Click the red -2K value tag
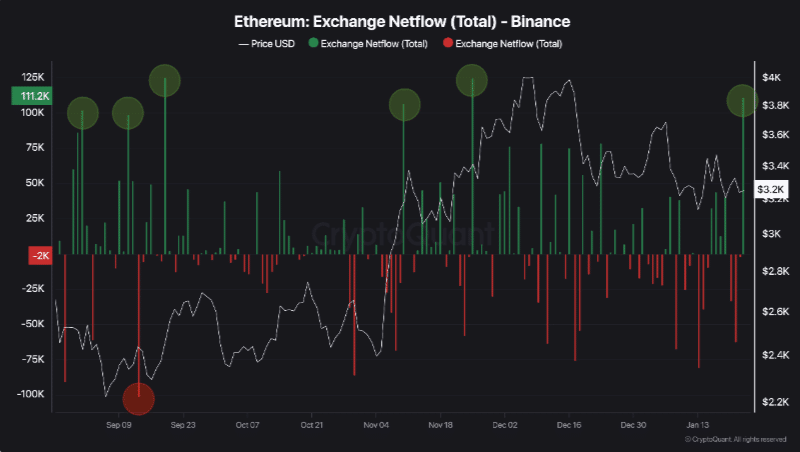Screen dimensions: 800x452 40,255
